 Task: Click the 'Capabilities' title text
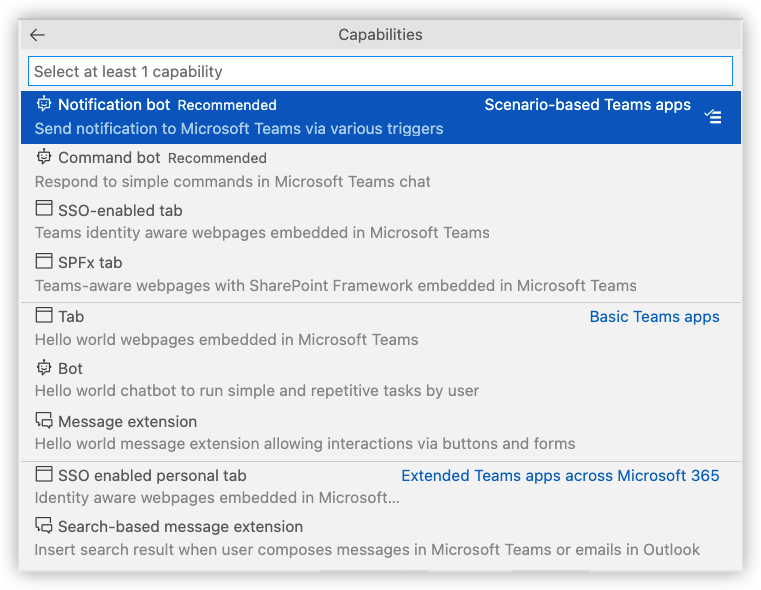[380, 35]
